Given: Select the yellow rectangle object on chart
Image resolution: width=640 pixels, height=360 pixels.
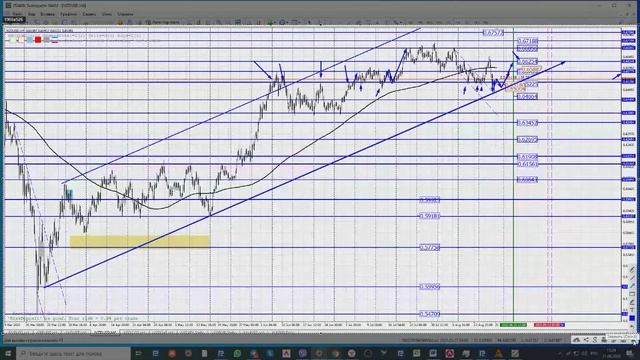Looking at the screenshot, I should coord(140,241).
